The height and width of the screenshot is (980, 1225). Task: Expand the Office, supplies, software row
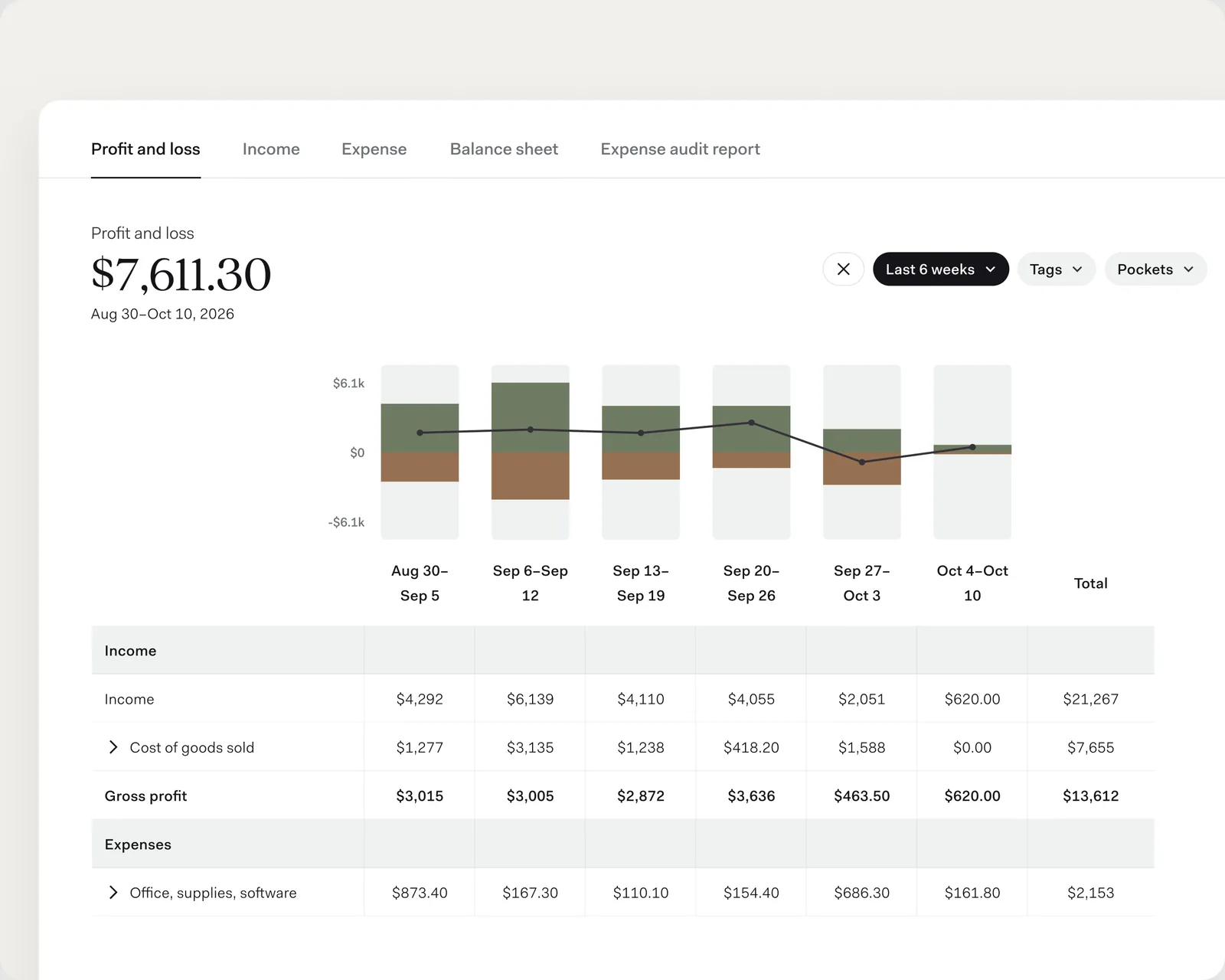pyautogui.click(x=113, y=893)
